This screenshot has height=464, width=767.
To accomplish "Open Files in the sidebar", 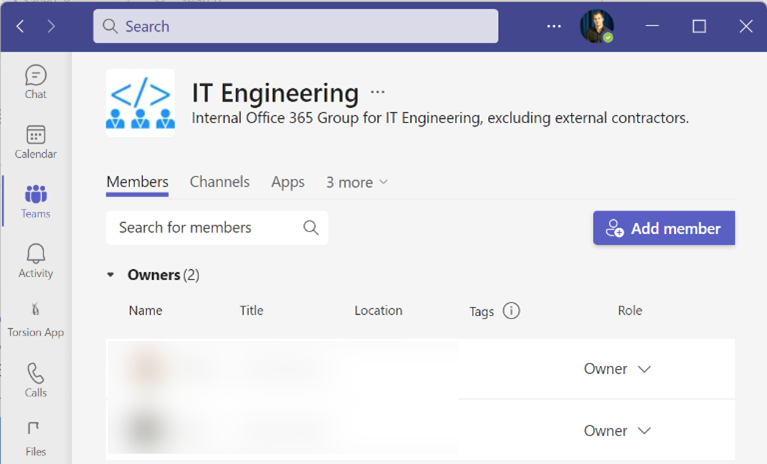I will pyautogui.click(x=36, y=439).
